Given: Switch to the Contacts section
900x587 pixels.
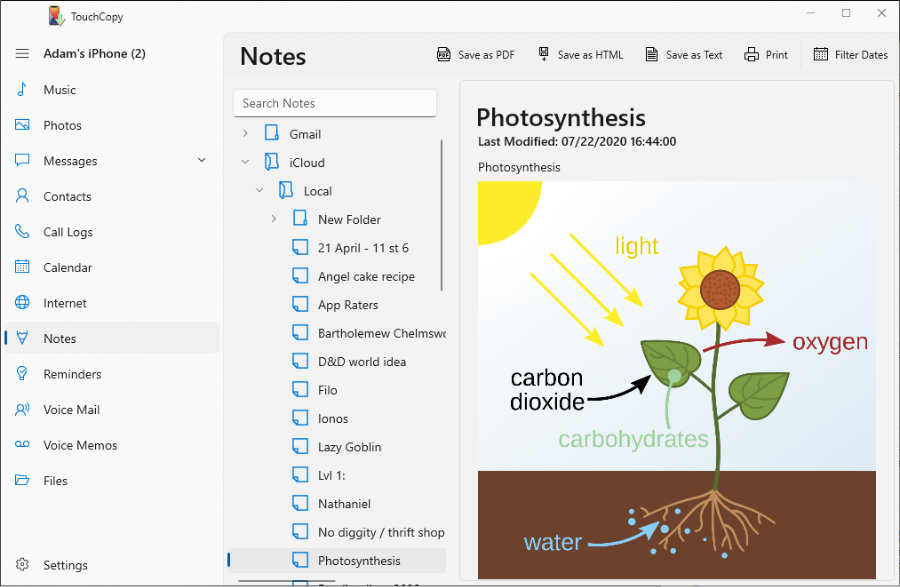Looking at the screenshot, I should [x=67, y=197].
